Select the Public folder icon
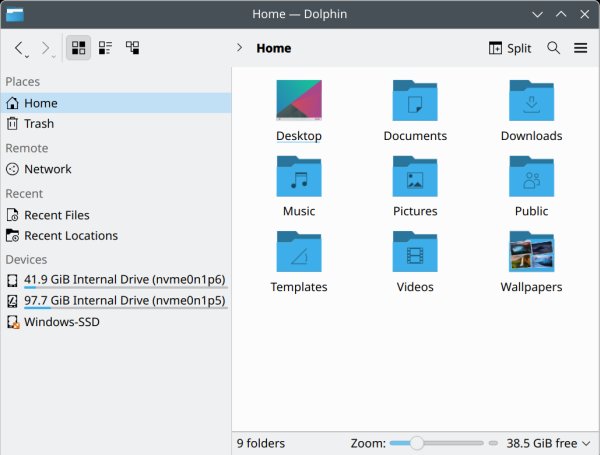This screenshot has height=455, width=600. (x=531, y=176)
